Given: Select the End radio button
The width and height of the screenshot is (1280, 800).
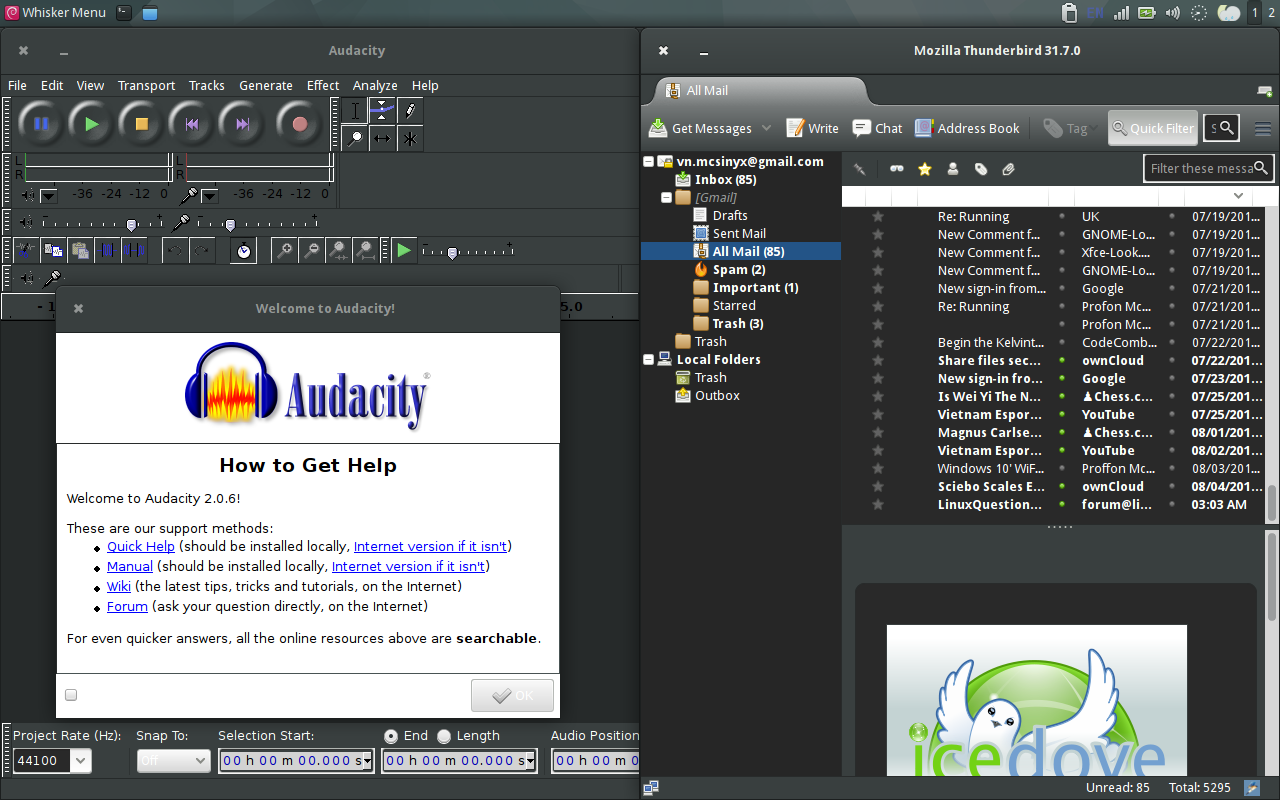Looking at the screenshot, I should pos(390,735).
